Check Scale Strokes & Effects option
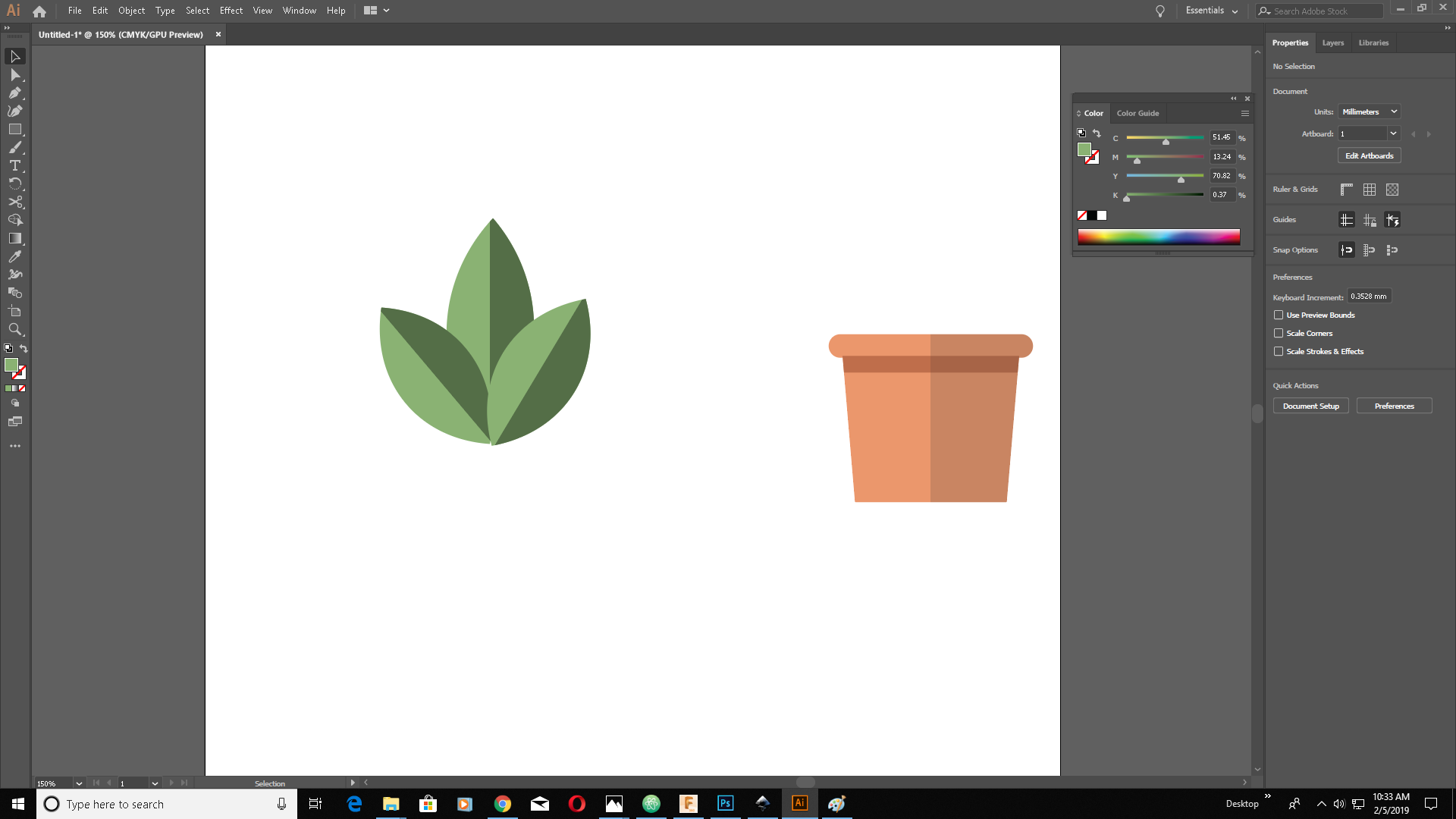Image resolution: width=1456 pixels, height=819 pixels. tap(1279, 352)
